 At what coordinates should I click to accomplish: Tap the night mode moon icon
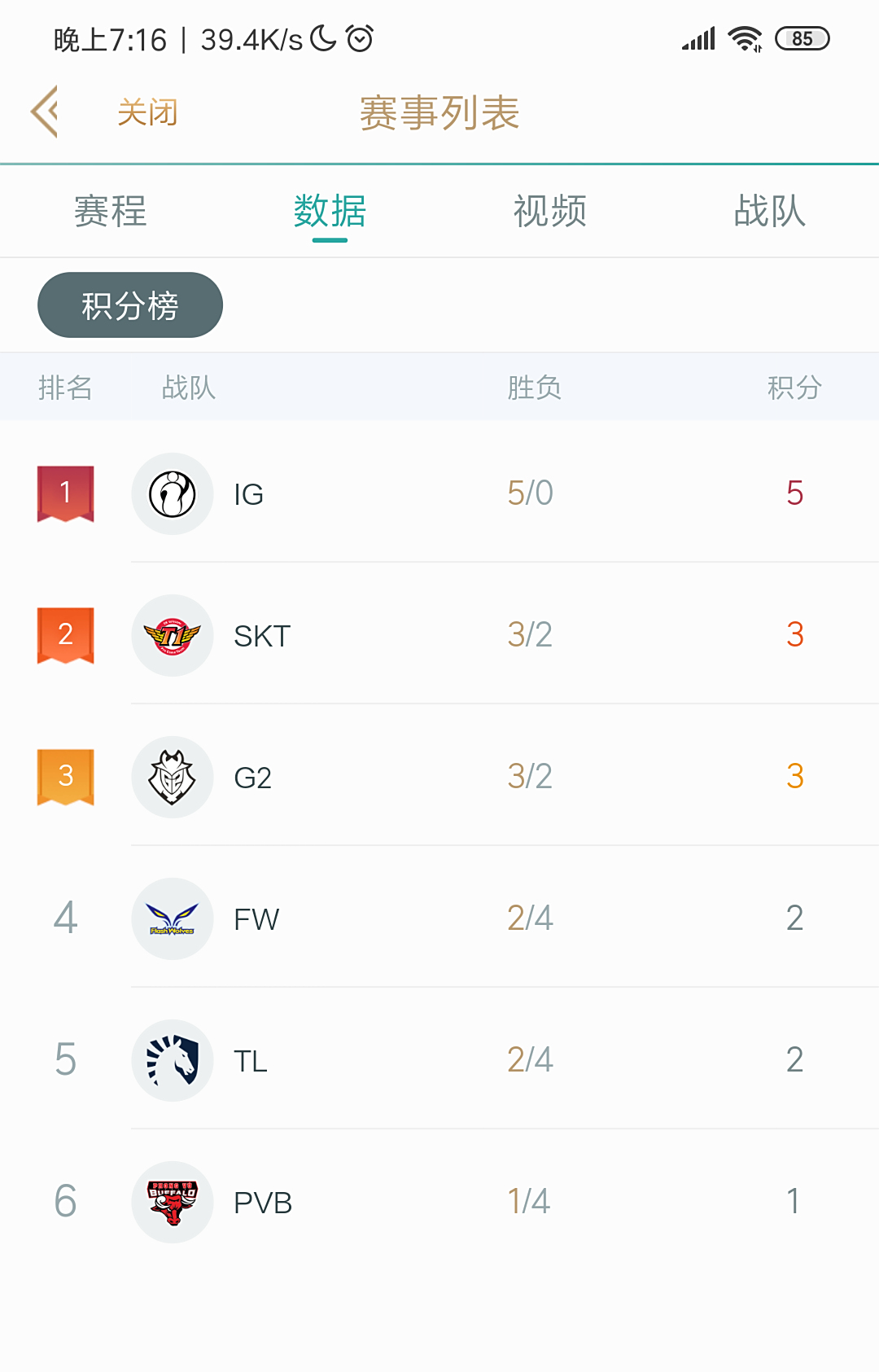tap(321, 38)
